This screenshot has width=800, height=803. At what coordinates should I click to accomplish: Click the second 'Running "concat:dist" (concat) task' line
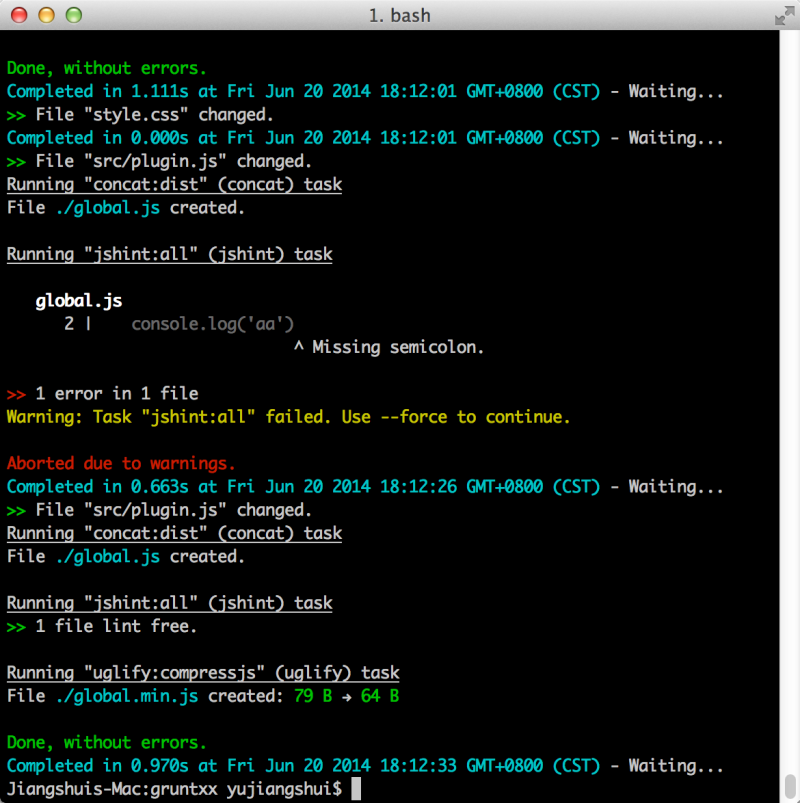pos(174,534)
